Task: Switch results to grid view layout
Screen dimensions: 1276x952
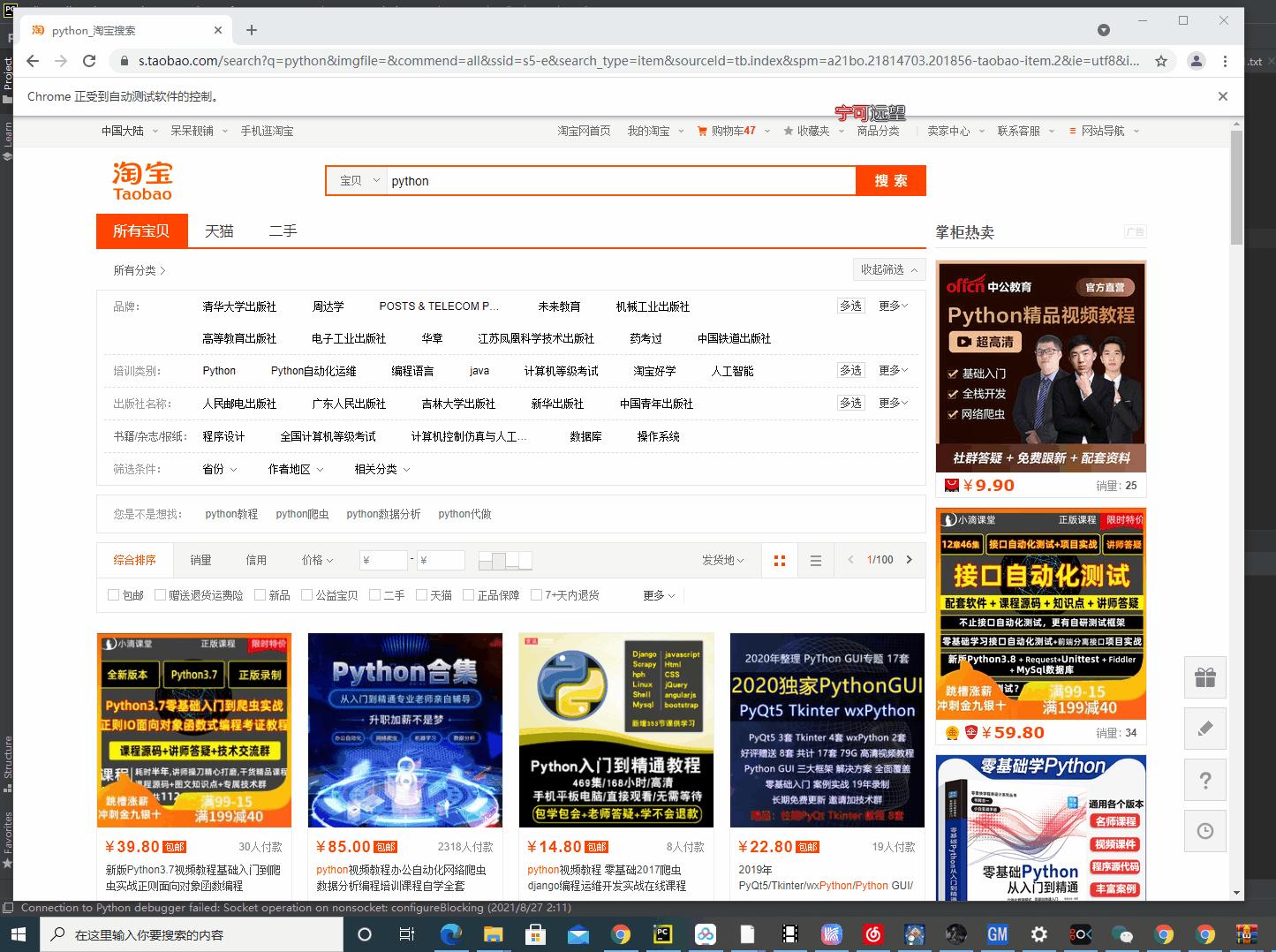Action: pos(780,560)
